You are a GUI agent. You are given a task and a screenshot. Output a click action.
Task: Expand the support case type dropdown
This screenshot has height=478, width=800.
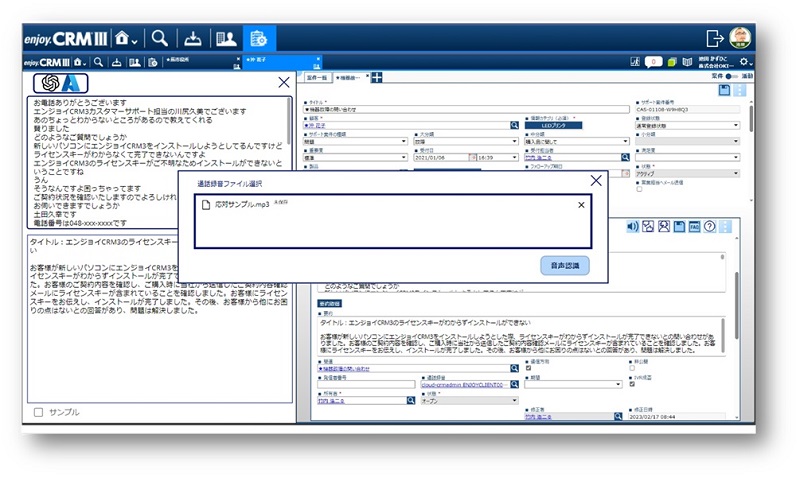[404, 142]
